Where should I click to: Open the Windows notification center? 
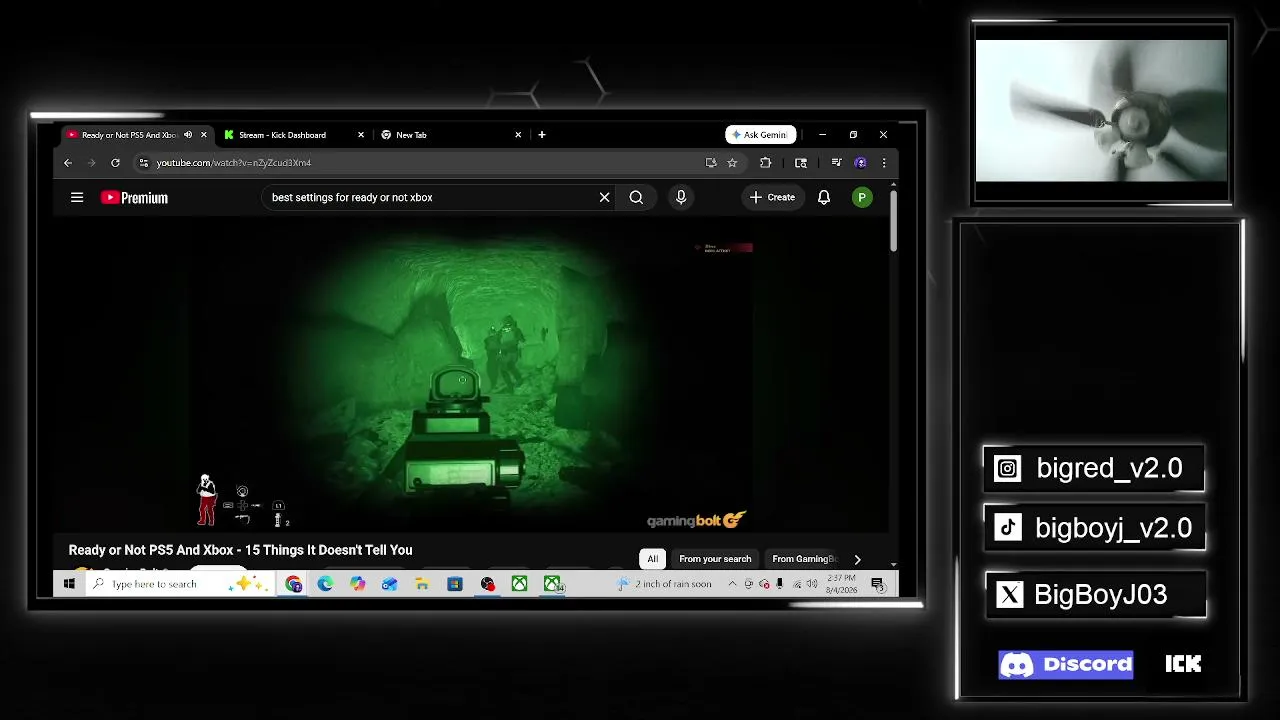[x=877, y=584]
